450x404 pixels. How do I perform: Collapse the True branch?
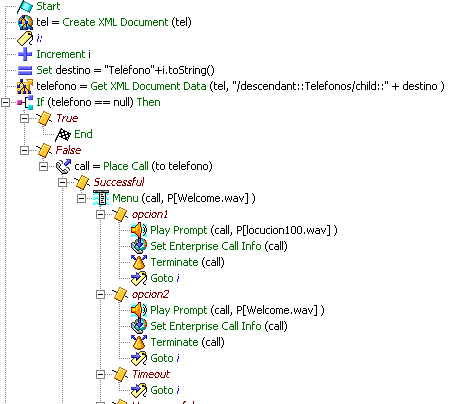click(25, 119)
